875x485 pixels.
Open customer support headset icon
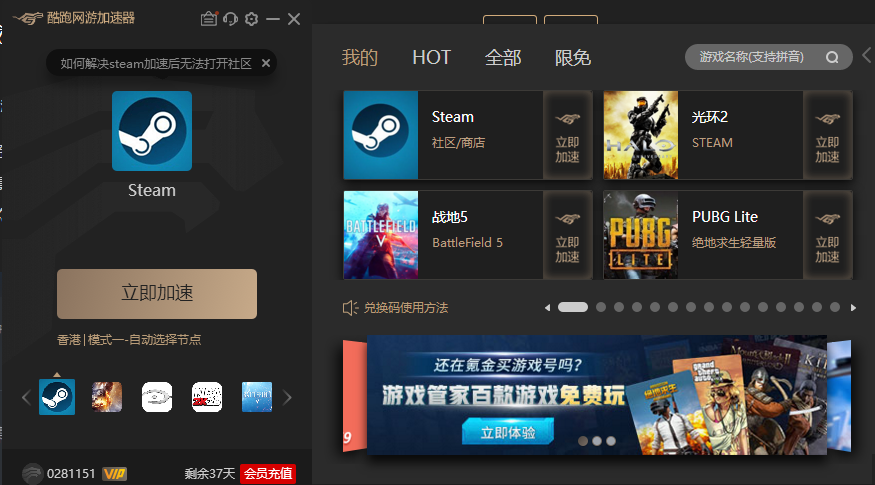coord(230,19)
